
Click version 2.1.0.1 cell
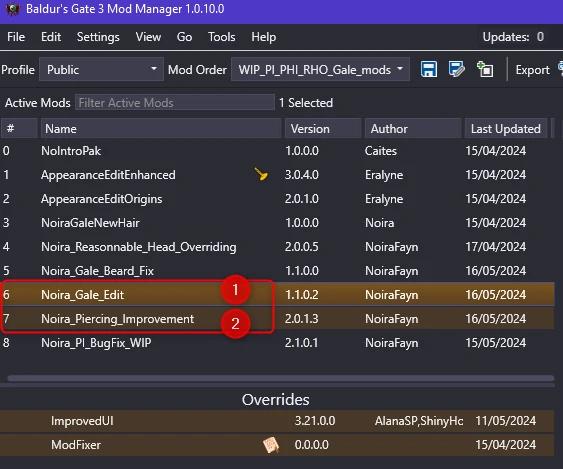click(302, 343)
